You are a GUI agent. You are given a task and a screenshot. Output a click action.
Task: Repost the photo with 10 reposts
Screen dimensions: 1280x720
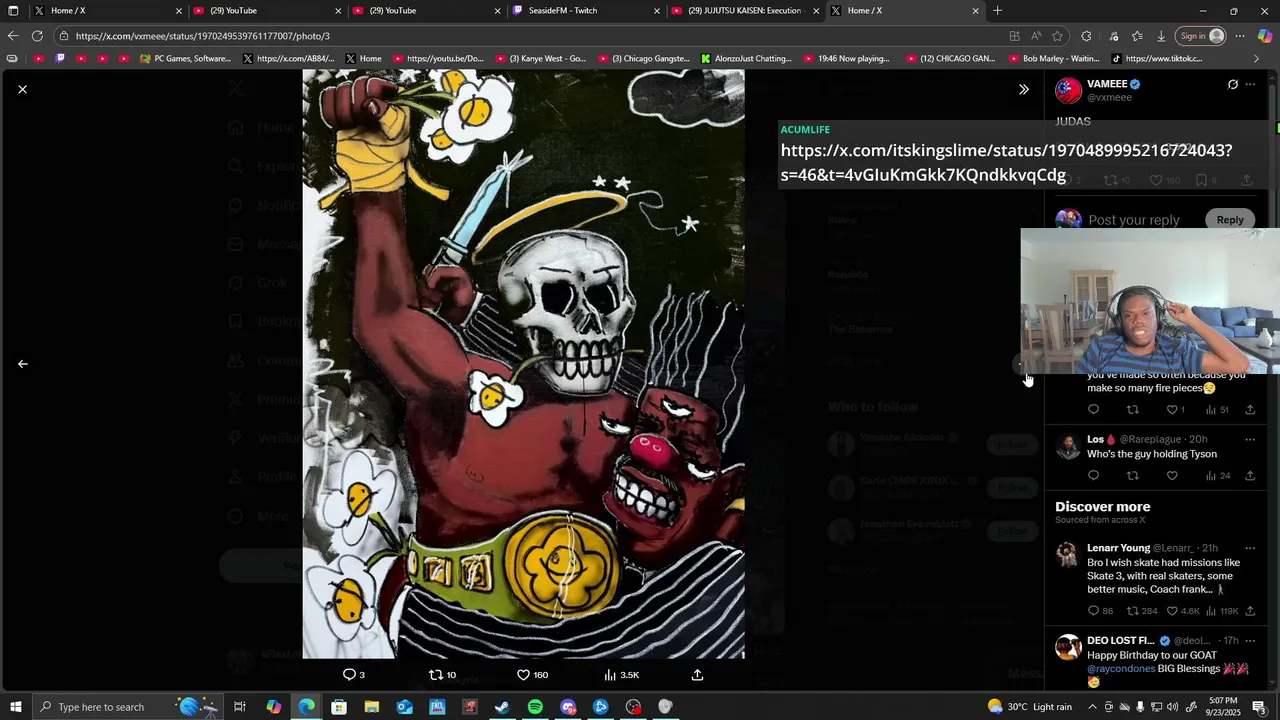[442, 675]
